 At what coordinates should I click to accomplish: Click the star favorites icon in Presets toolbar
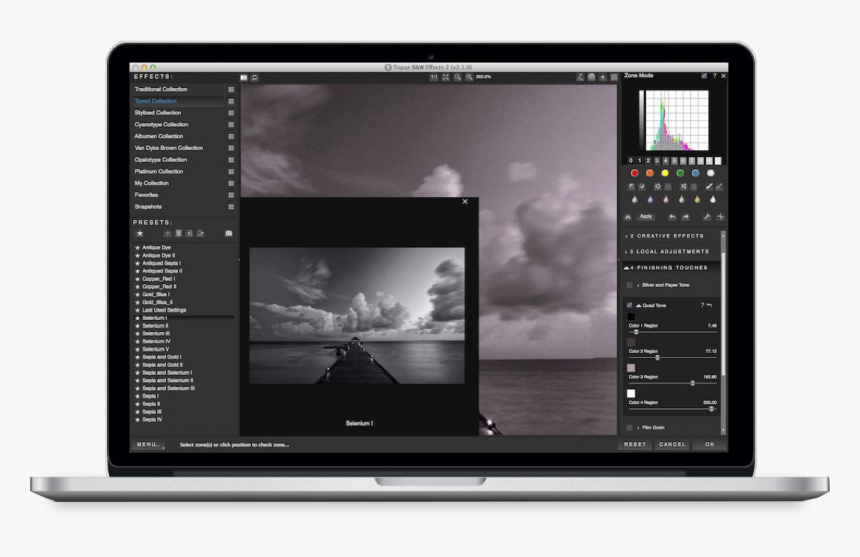(140, 234)
